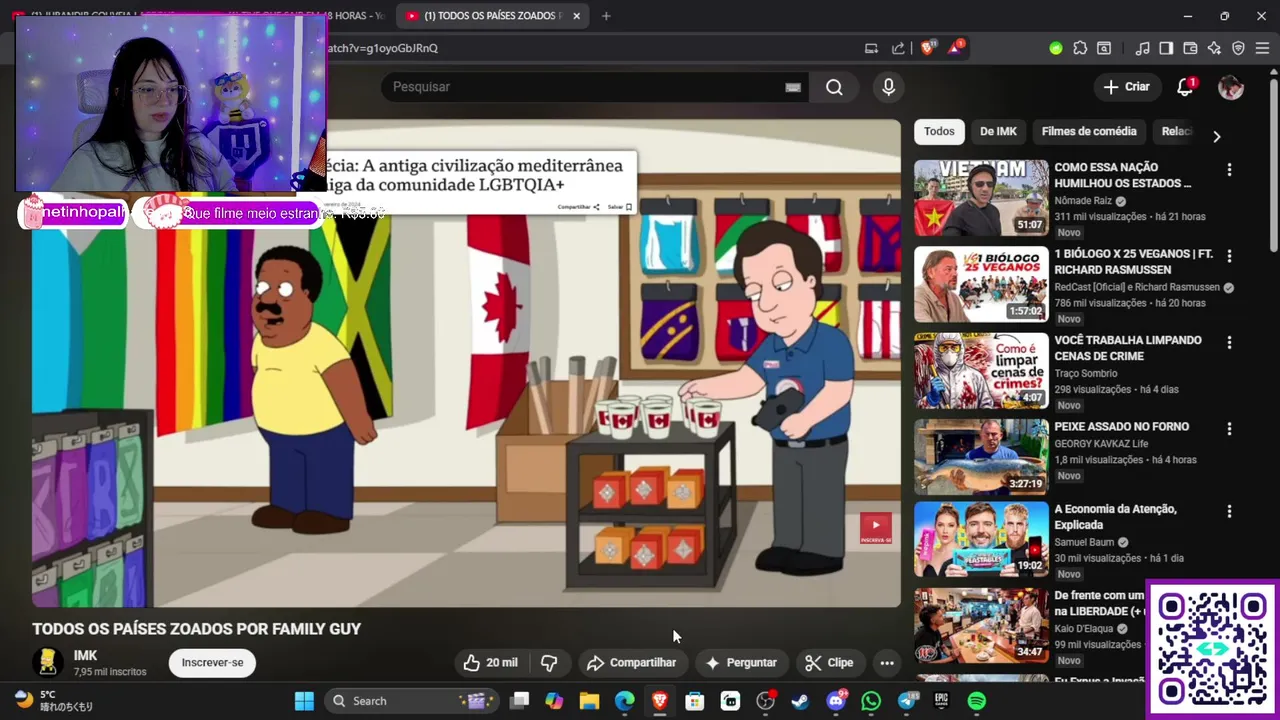Open the Vietnam video thumbnail
This screenshot has width=1280, height=720.
[x=981, y=198]
